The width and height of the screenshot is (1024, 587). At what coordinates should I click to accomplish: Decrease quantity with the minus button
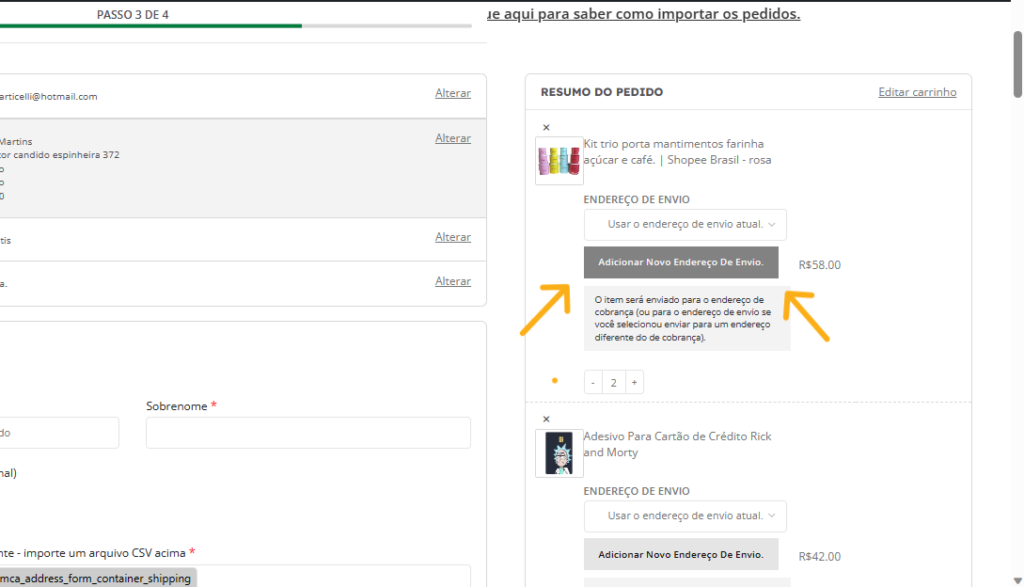click(x=593, y=382)
